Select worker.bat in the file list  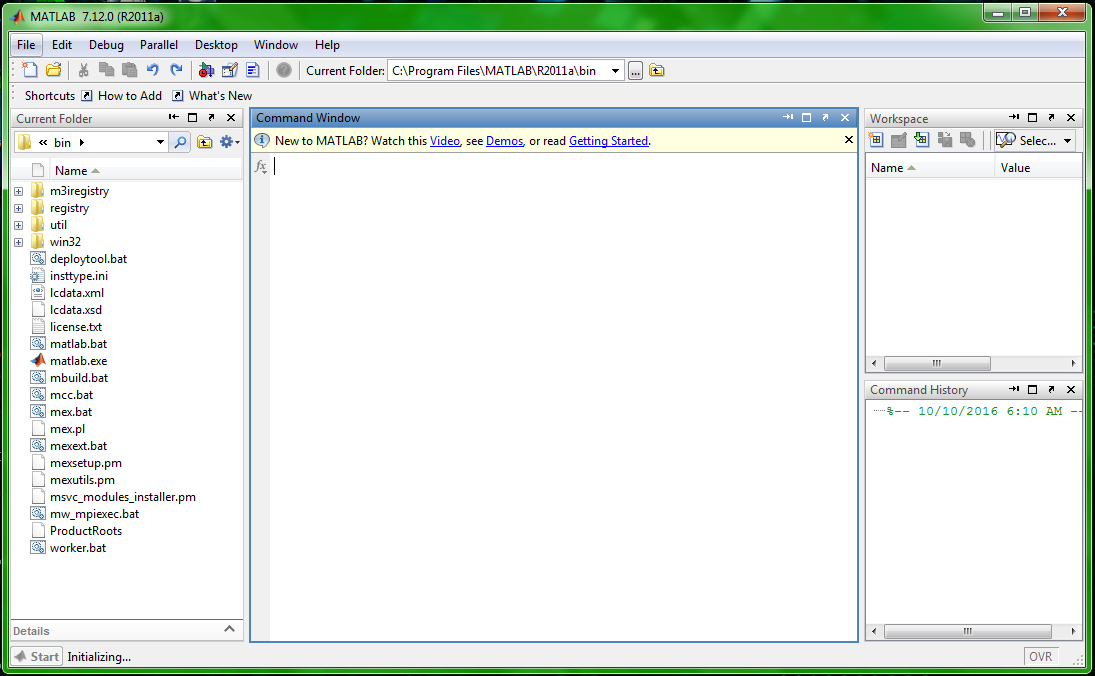pyautogui.click(x=78, y=548)
